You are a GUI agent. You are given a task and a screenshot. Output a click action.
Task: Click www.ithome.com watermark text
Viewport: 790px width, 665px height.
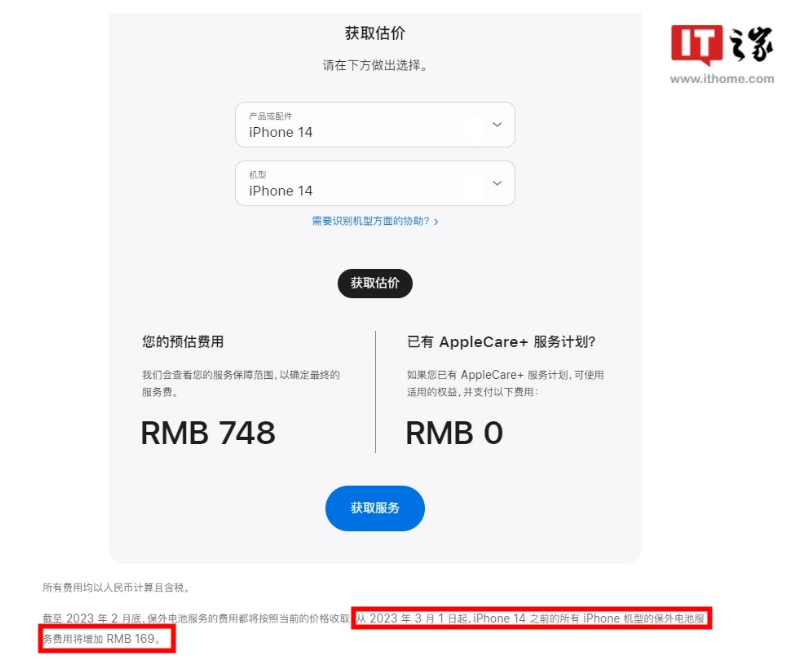click(721, 79)
